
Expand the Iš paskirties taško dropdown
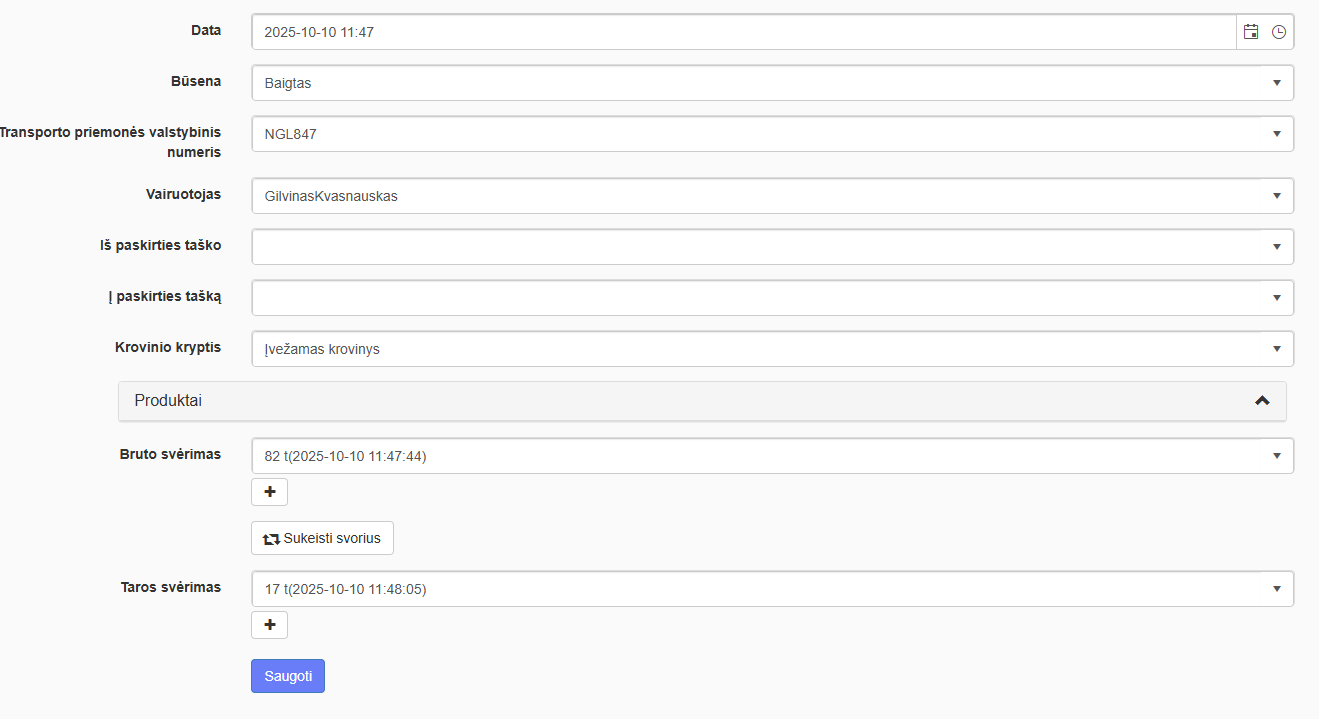click(760, 247)
